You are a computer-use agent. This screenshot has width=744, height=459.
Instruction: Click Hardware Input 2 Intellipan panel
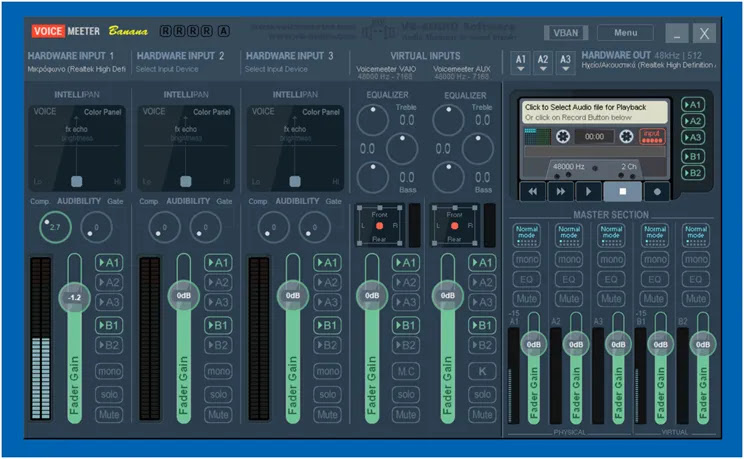tap(186, 148)
